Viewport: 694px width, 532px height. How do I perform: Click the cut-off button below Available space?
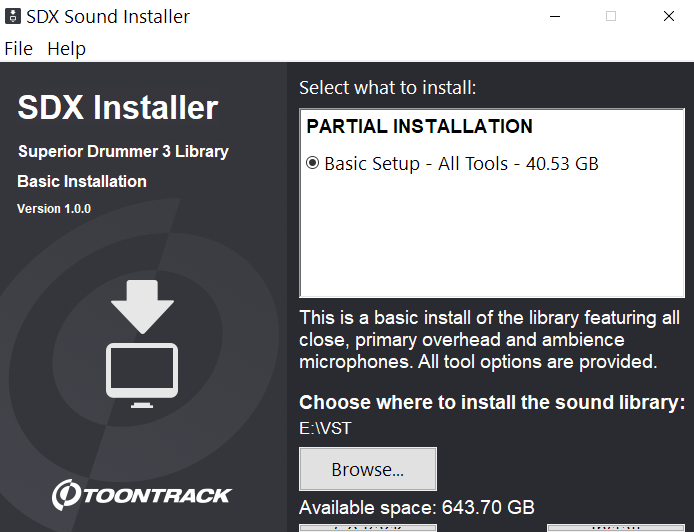click(x=367, y=527)
